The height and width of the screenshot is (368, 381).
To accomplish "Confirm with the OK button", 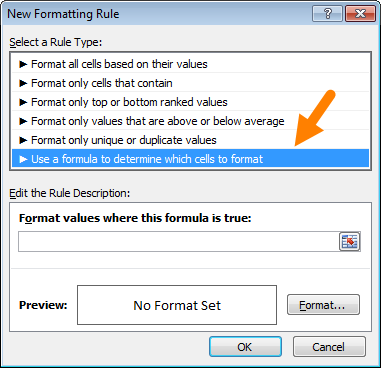I will pyautogui.click(x=245, y=347).
